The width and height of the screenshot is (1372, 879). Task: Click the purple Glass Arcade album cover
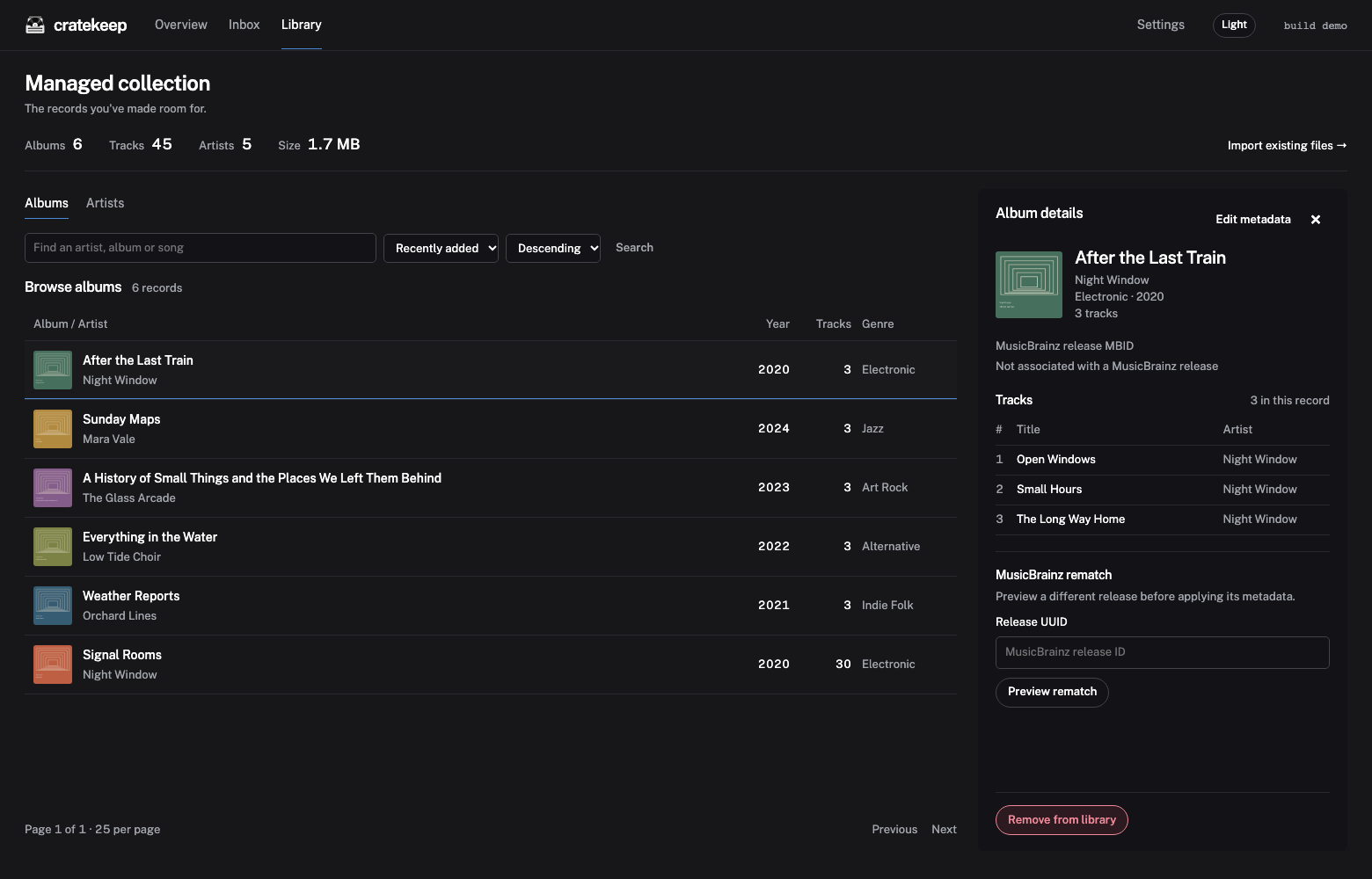point(53,488)
